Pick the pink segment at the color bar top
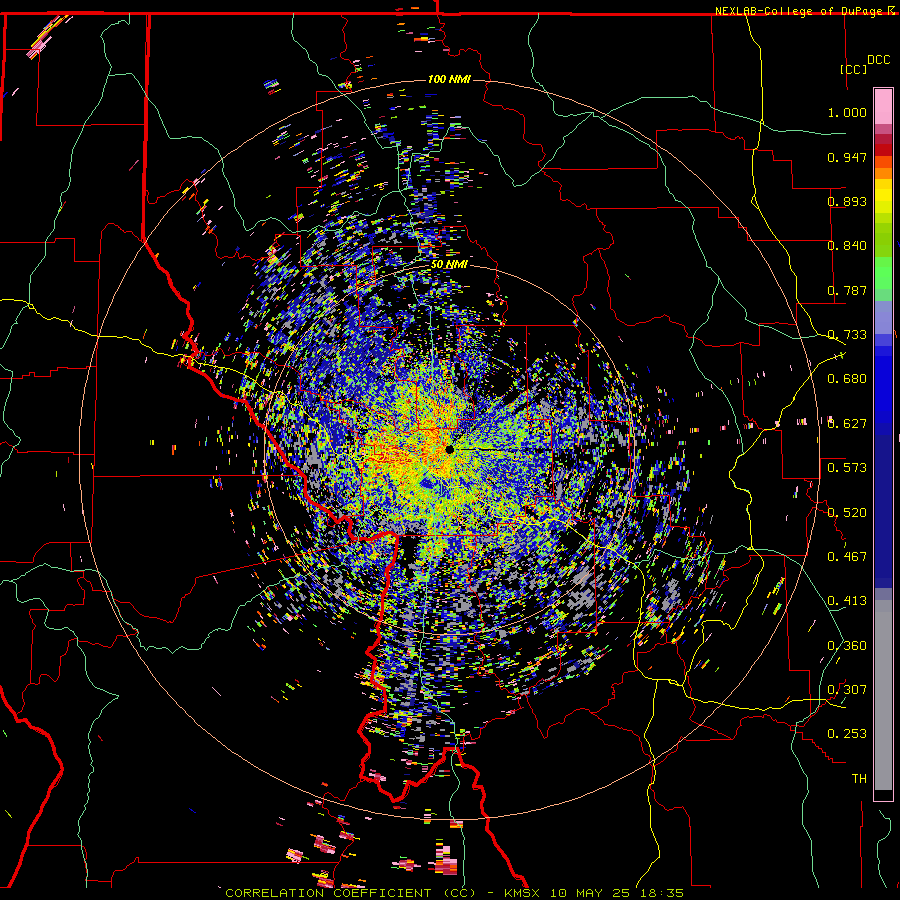 883,107
